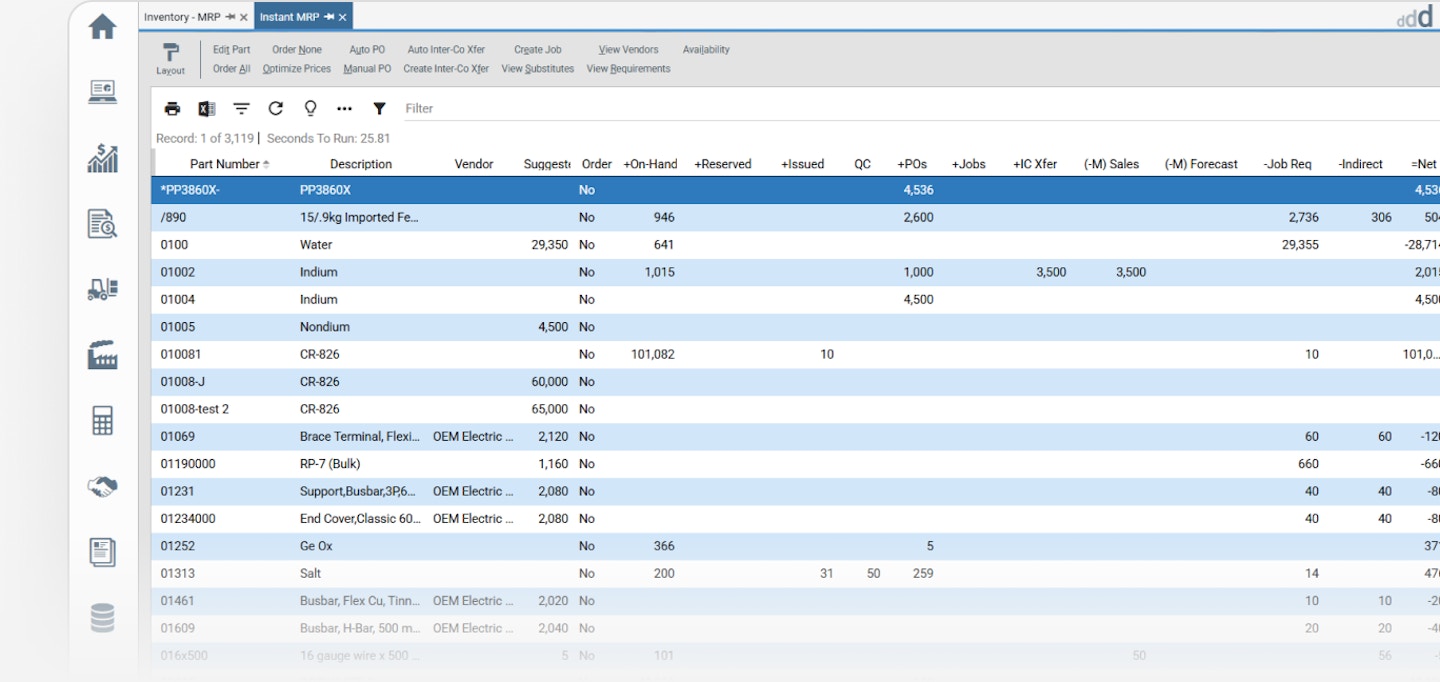
Task: Click the funnel filter icon
Action: (x=379, y=108)
